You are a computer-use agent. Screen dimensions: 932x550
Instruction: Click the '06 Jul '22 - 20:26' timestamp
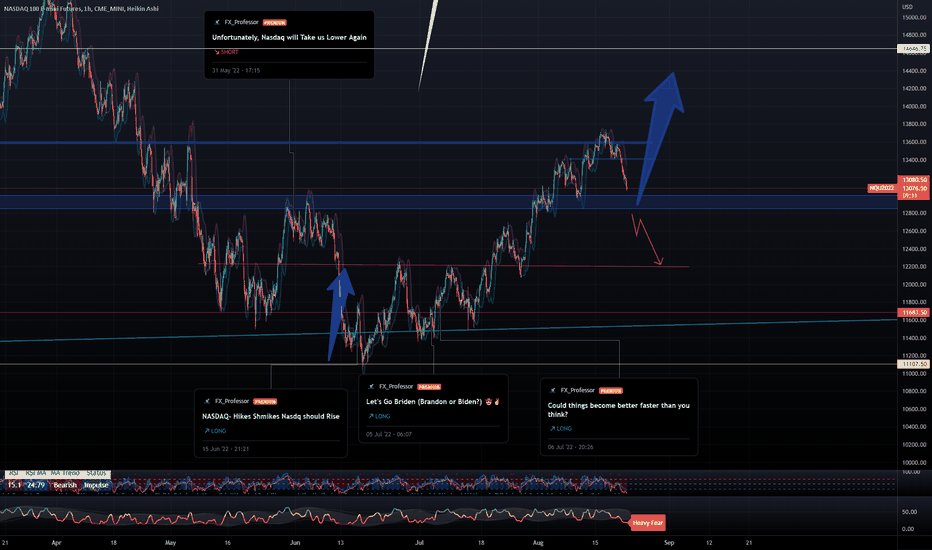(570, 447)
